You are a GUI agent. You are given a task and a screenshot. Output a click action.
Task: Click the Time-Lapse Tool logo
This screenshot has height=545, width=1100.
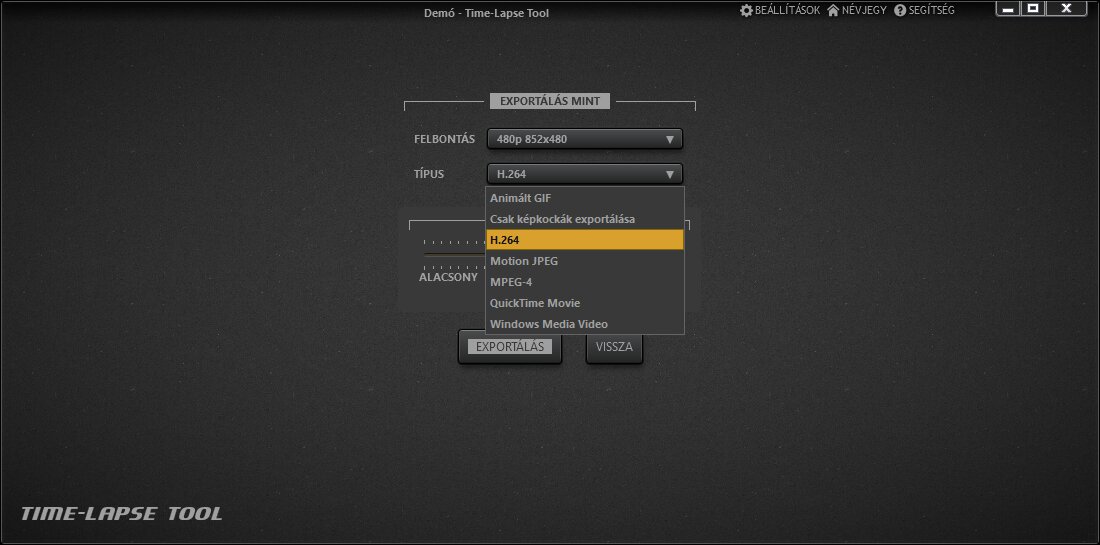pyautogui.click(x=121, y=514)
